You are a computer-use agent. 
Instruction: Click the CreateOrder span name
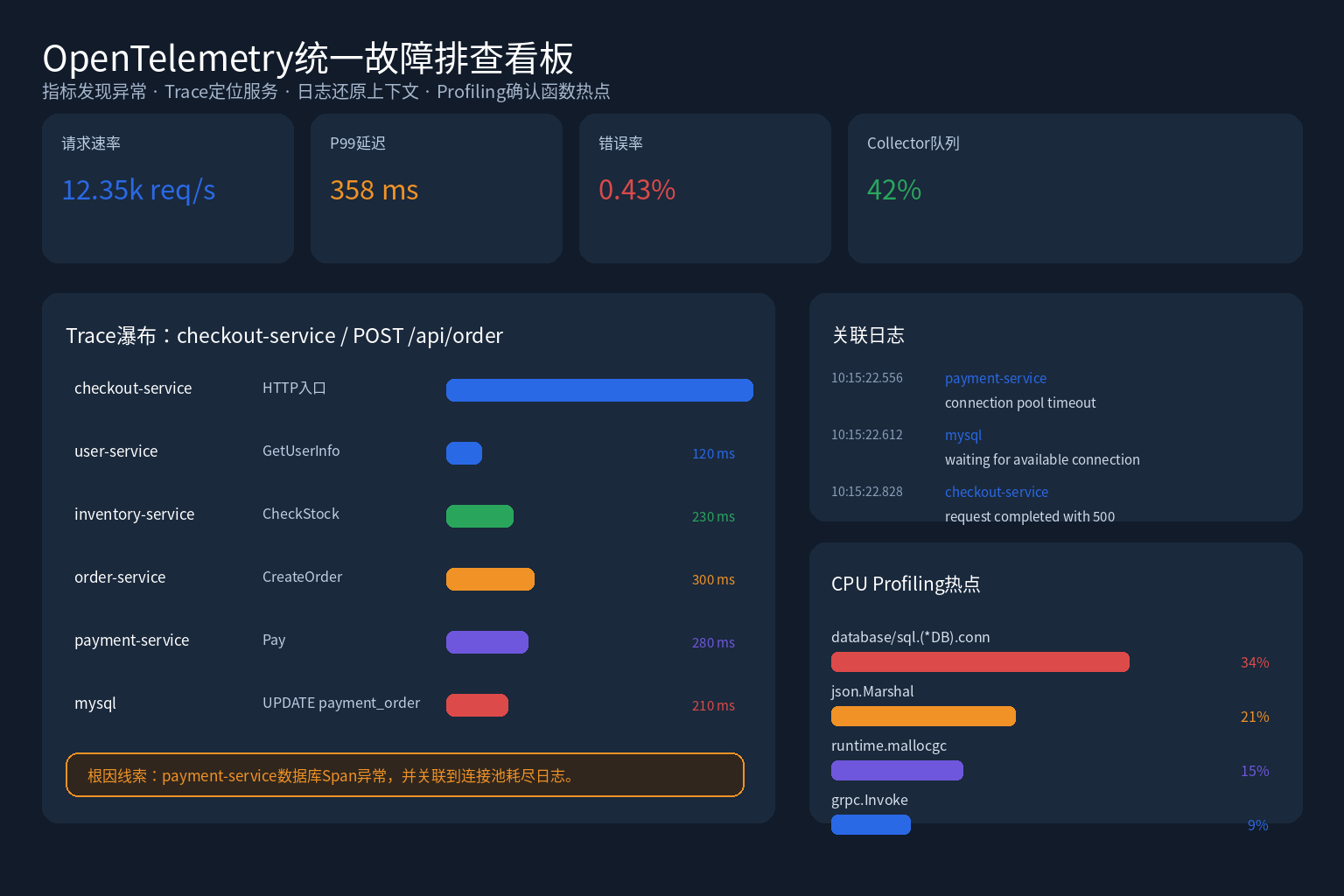tap(302, 577)
